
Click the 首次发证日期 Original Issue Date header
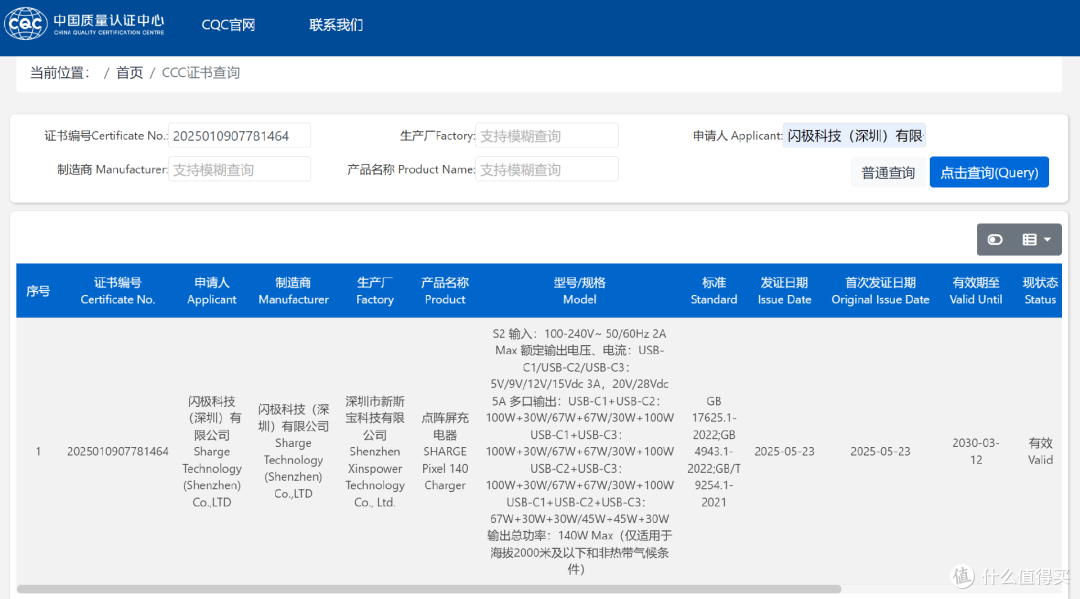pyautogui.click(x=880, y=291)
